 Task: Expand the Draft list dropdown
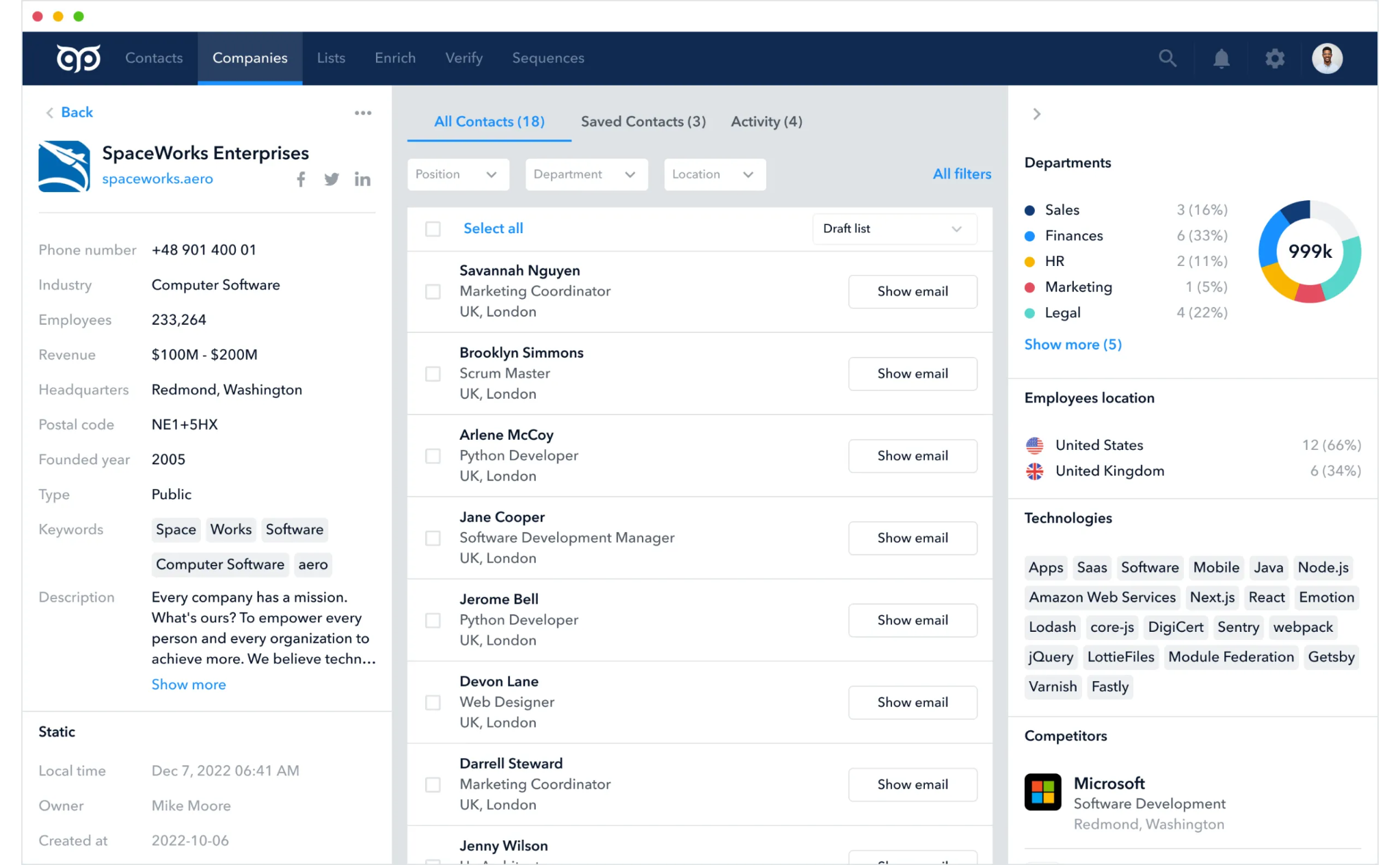coord(894,229)
